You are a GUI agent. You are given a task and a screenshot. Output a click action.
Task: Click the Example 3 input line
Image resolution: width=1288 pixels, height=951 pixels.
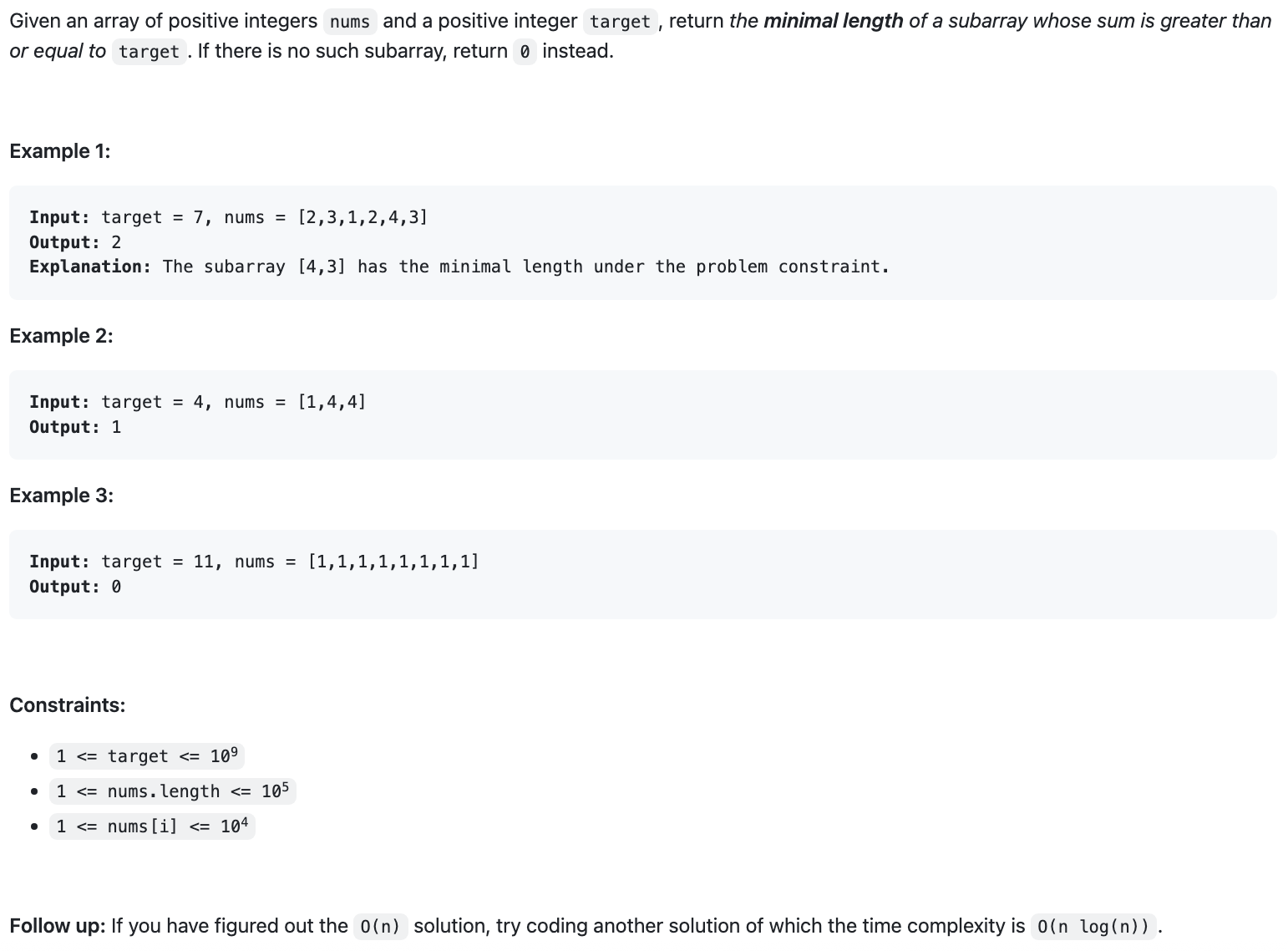tap(254, 562)
